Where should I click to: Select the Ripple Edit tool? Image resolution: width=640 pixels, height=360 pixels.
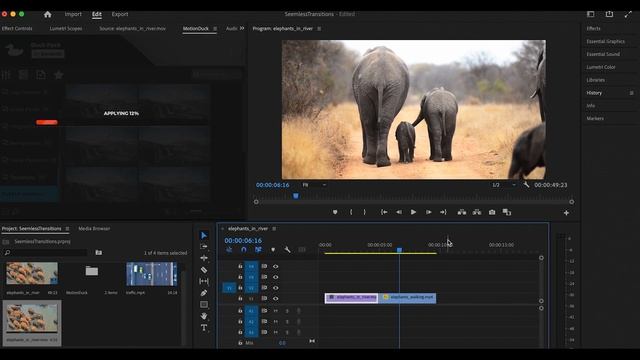(x=204, y=258)
